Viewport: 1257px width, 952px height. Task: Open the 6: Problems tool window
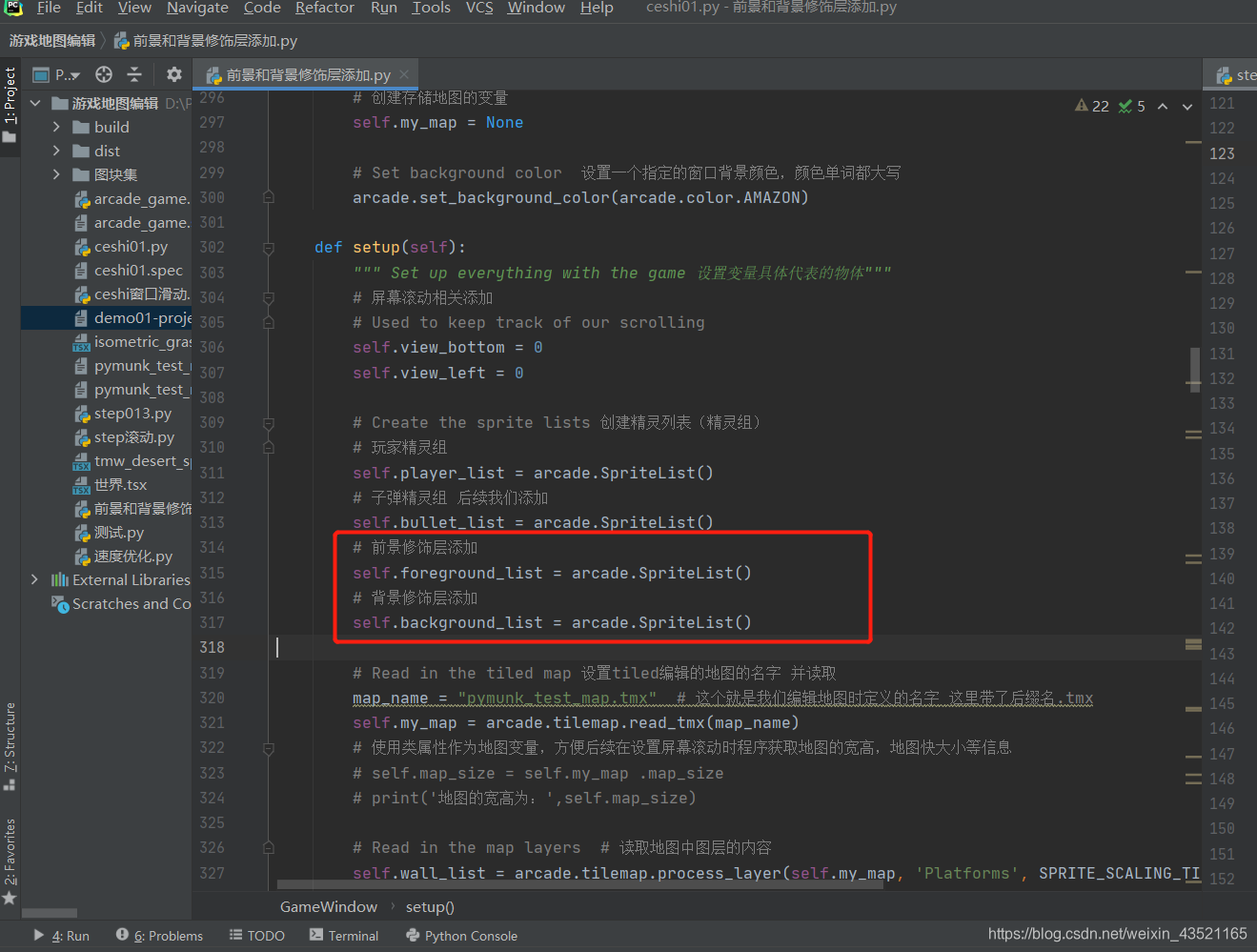[x=159, y=936]
